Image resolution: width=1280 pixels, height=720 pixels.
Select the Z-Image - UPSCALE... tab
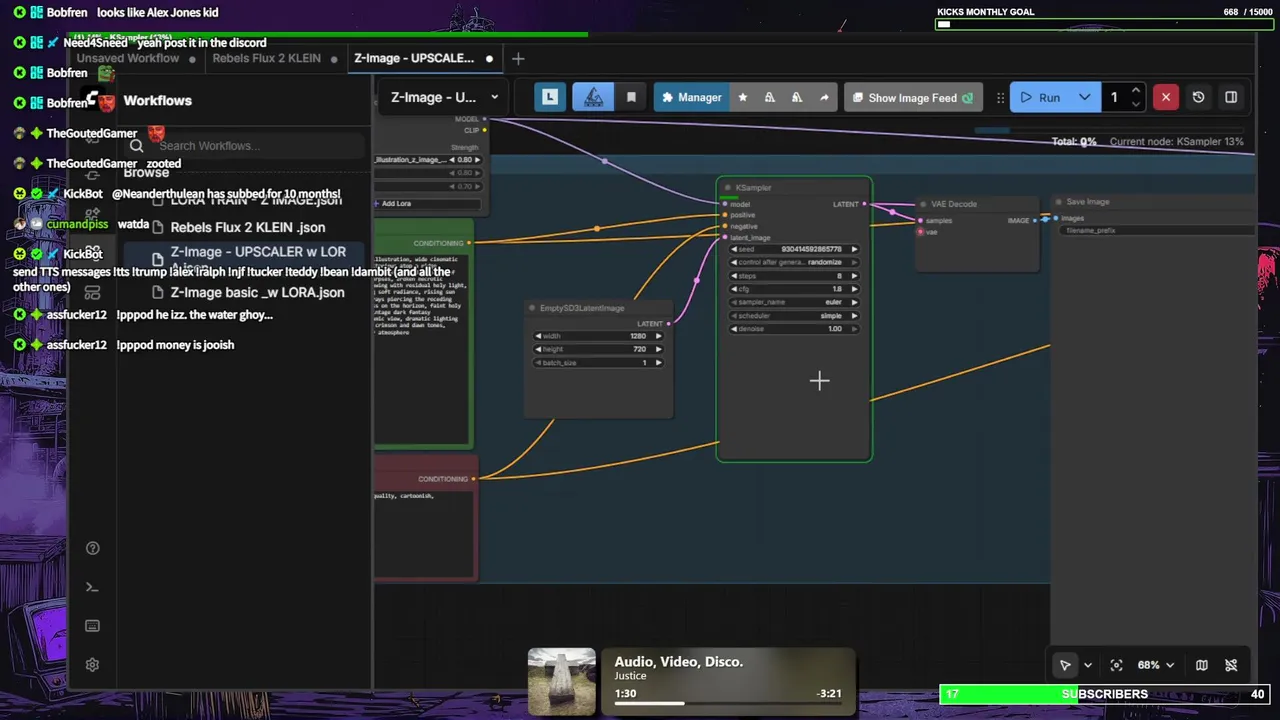414,58
